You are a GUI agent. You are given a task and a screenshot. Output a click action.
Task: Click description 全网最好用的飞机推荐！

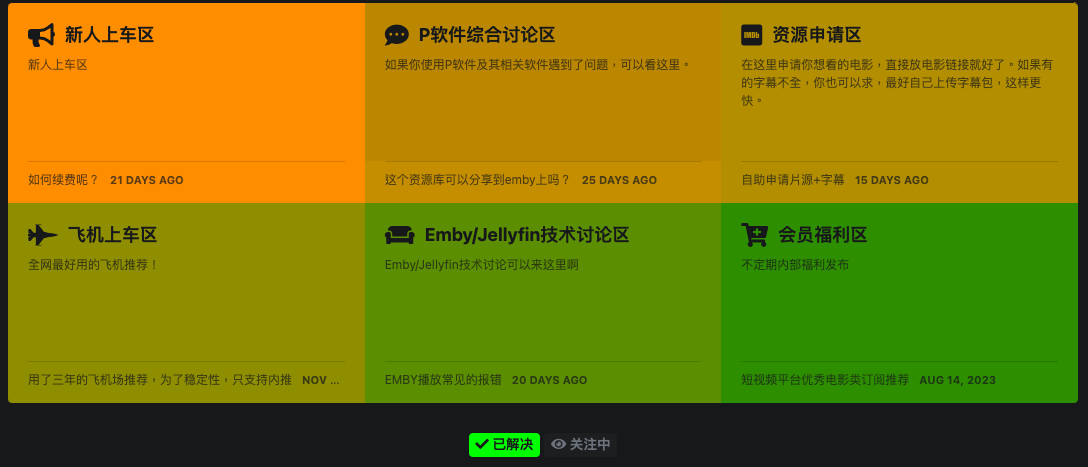click(94, 265)
